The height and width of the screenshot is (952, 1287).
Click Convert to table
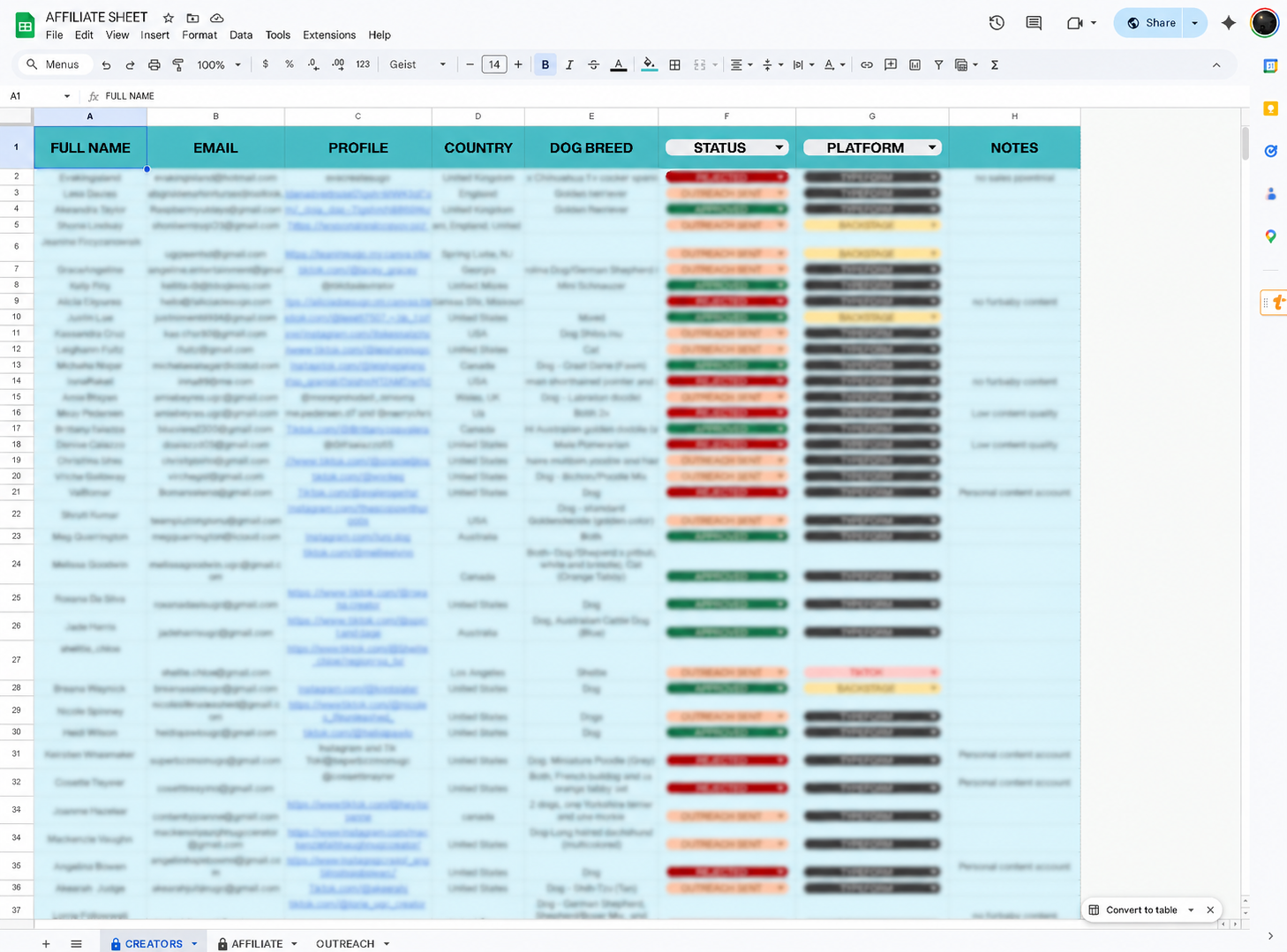tap(1141, 910)
